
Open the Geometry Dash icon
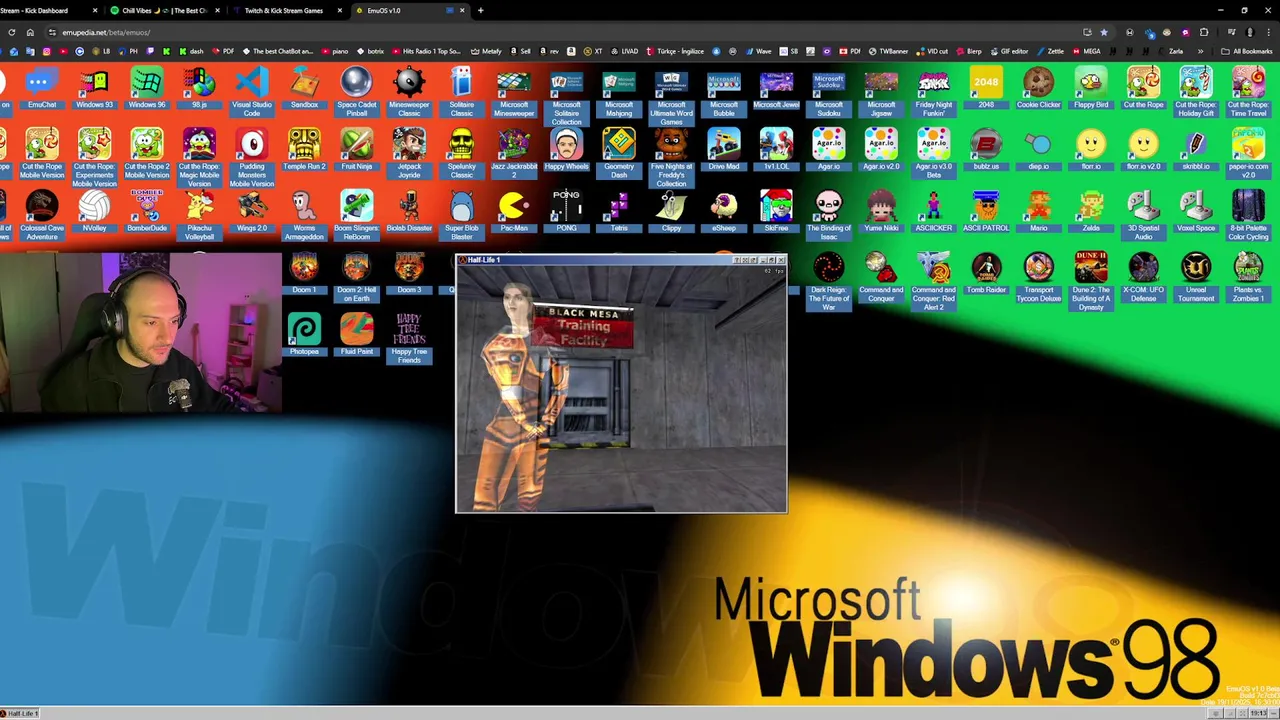(619, 154)
